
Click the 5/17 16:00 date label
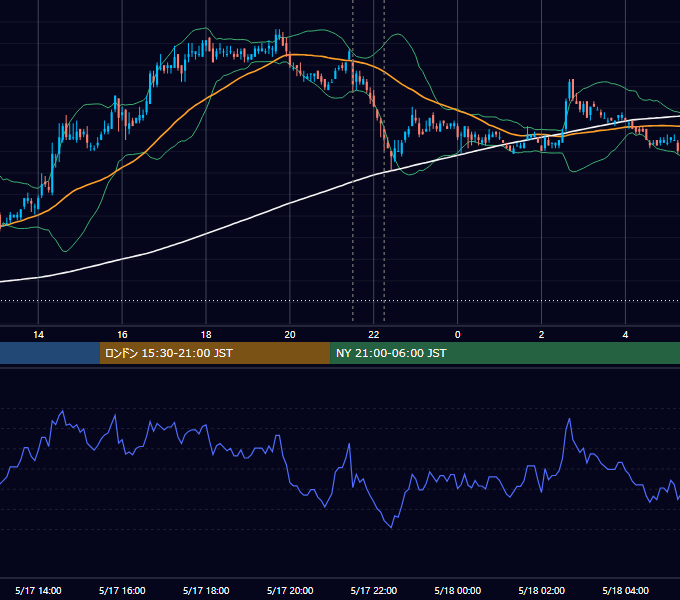pos(122,590)
